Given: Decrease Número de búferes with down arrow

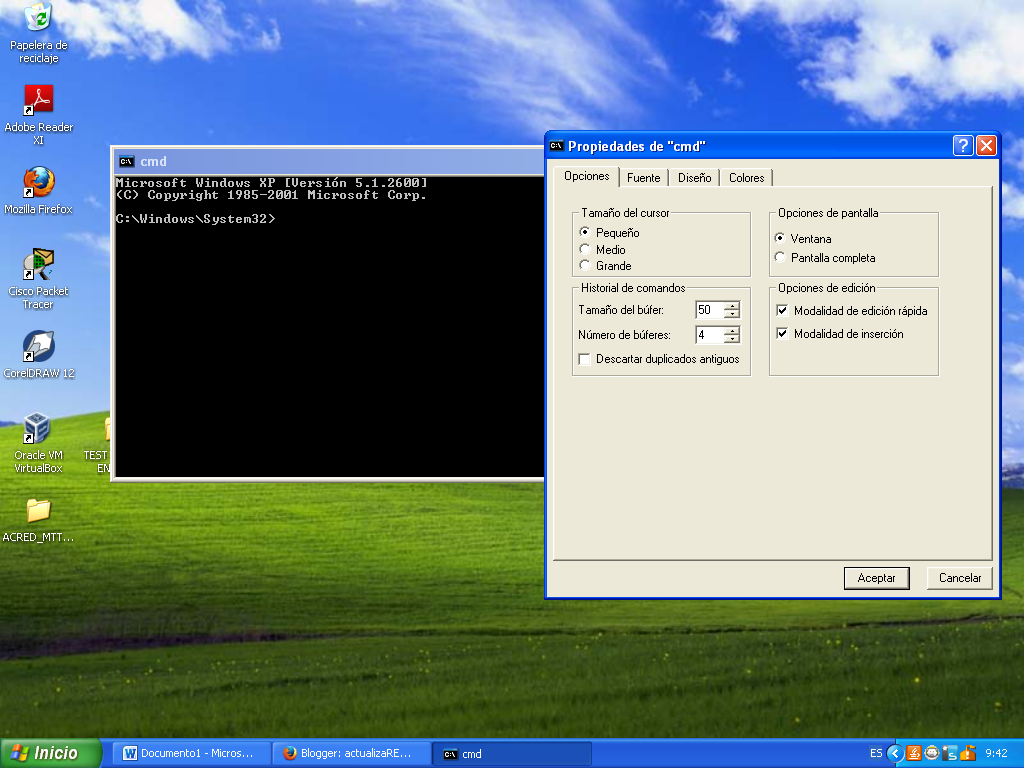Looking at the screenshot, I should tap(732, 339).
